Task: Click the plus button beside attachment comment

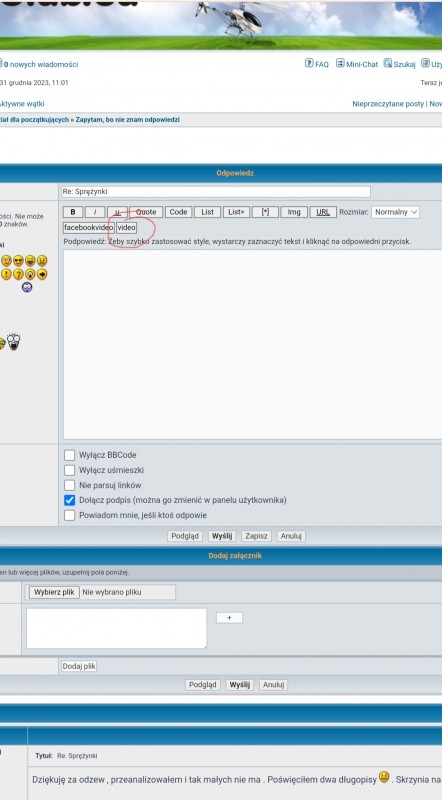Action: point(229,618)
